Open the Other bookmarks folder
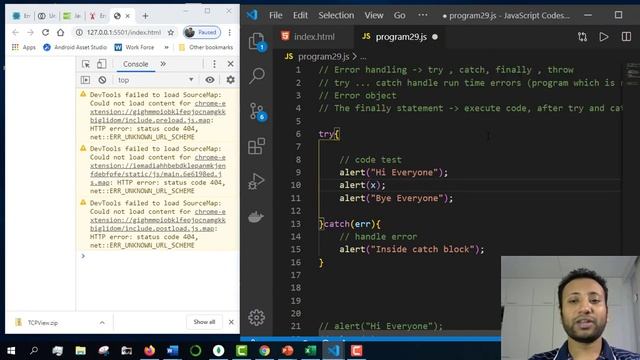640x360 pixels. [206, 47]
